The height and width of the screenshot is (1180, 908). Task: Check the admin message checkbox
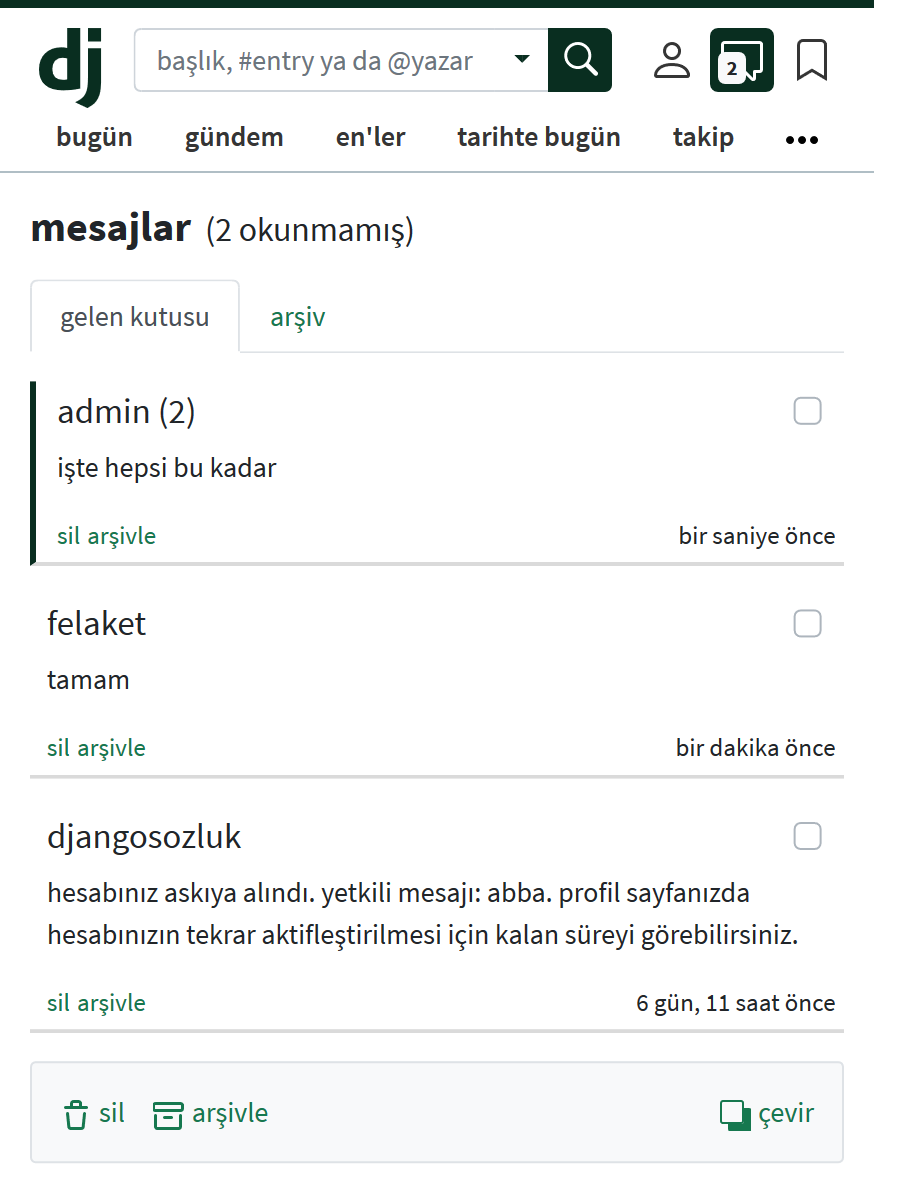807,411
